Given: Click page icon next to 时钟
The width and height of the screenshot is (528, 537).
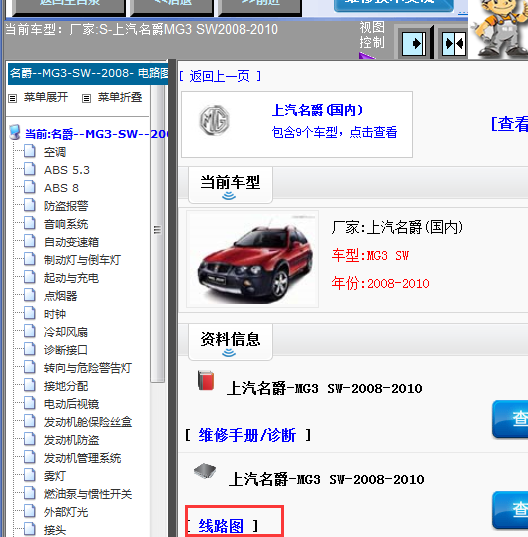Looking at the screenshot, I should [30, 313].
